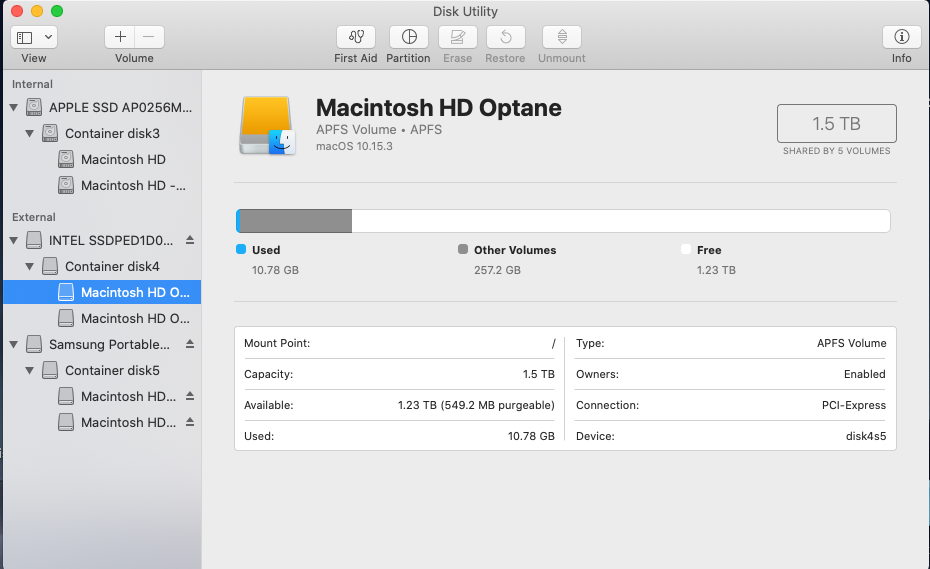This screenshot has height=569, width=930.
Task: Select the INTEL SSDPED1D0 drive
Action: pyautogui.click(x=102, y=240)
